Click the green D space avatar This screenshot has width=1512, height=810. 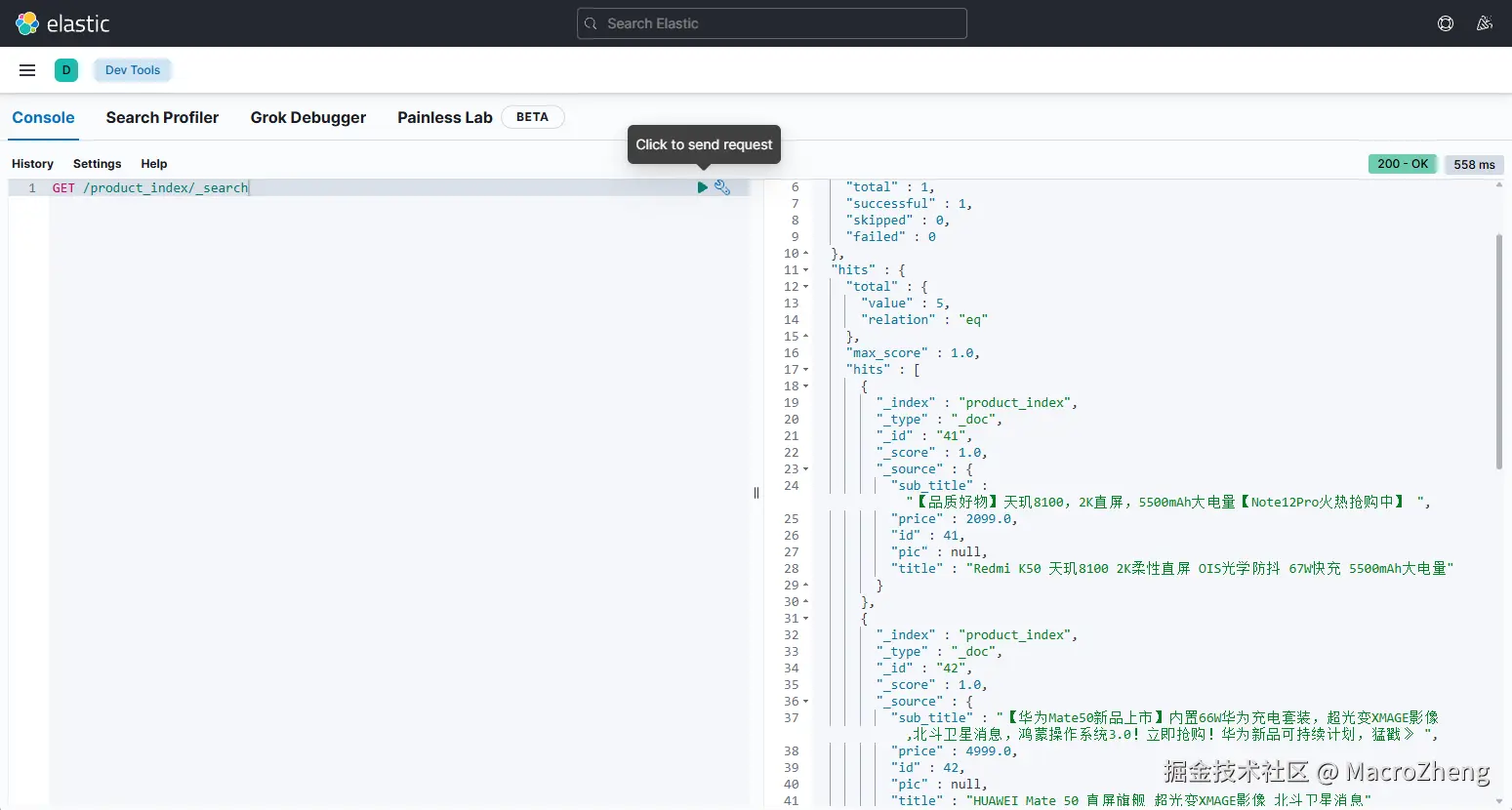66,70
